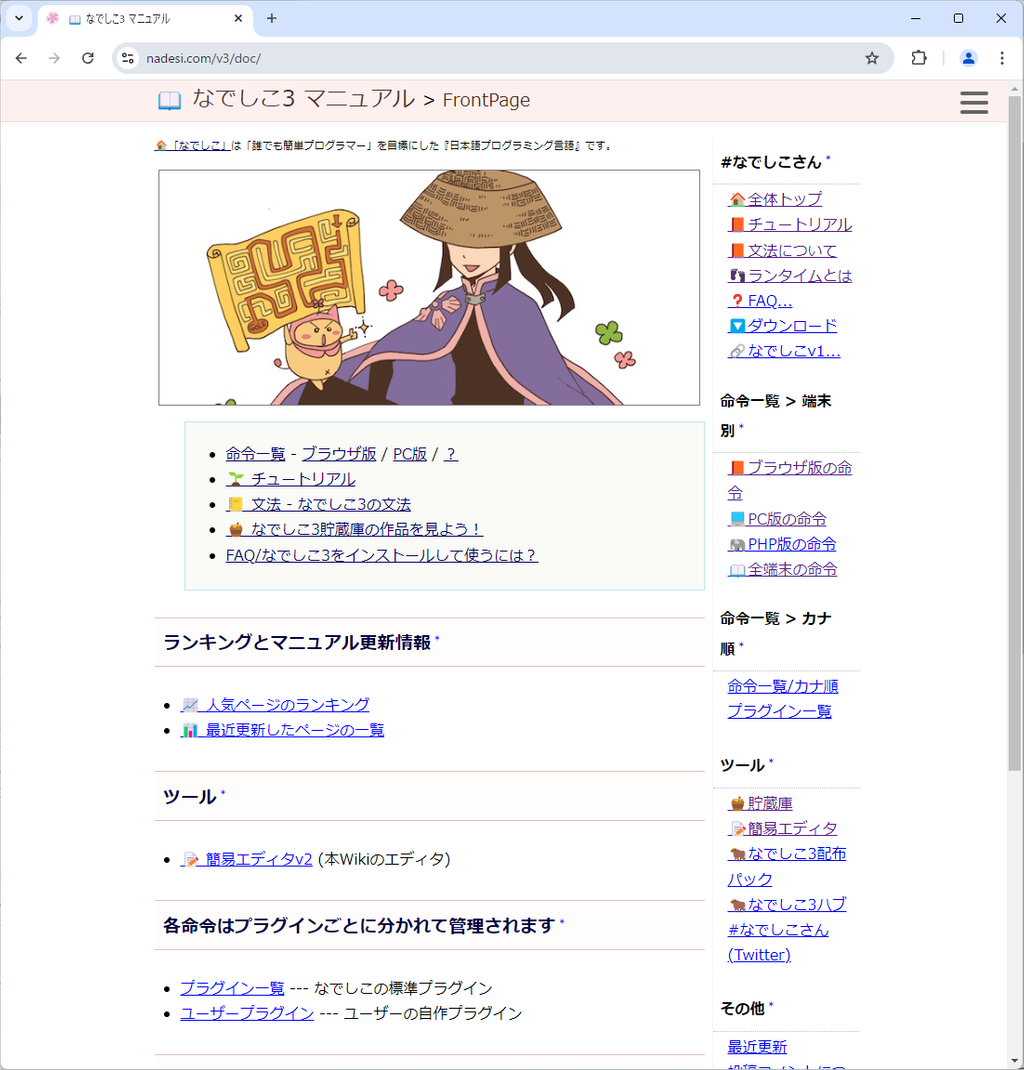Open the チュートリアル link in main list
The height and width of the screenshot is (1070, 1024).
[x=291, y=479]
